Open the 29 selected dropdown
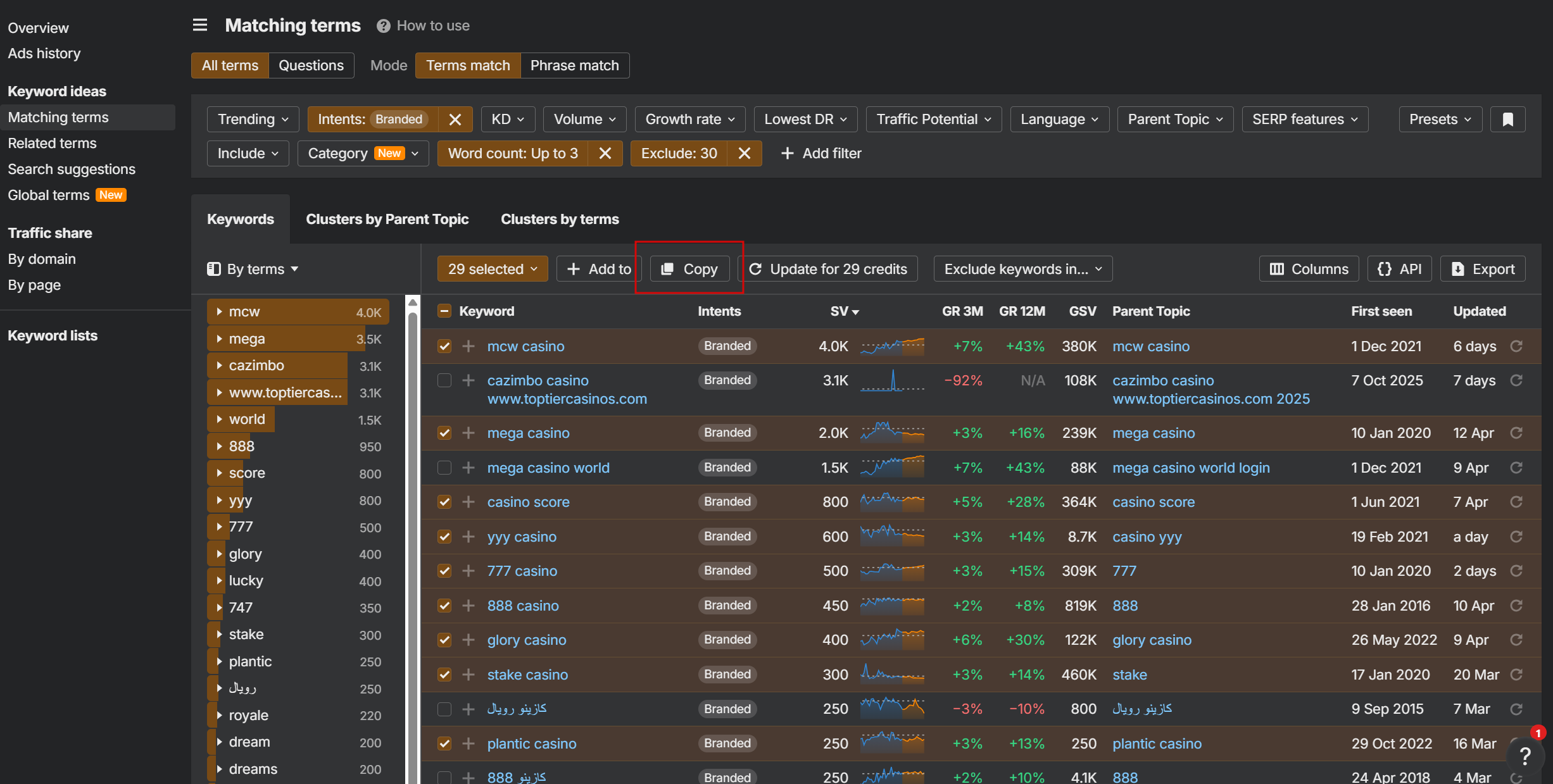Viewport: 1553px width, 784px height. [x=493, y=269]
